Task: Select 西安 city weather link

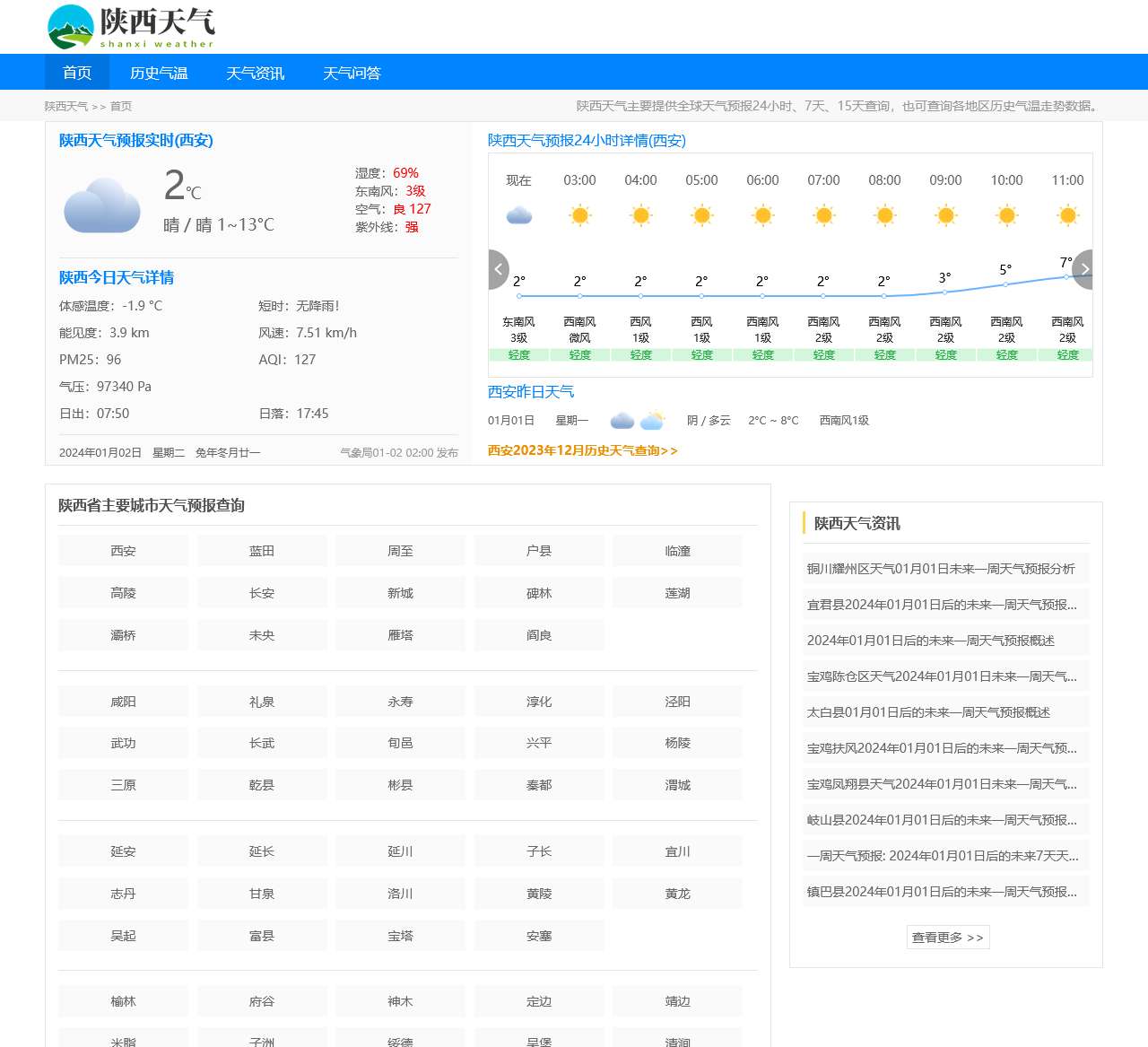Action: (x=122, y=550)
